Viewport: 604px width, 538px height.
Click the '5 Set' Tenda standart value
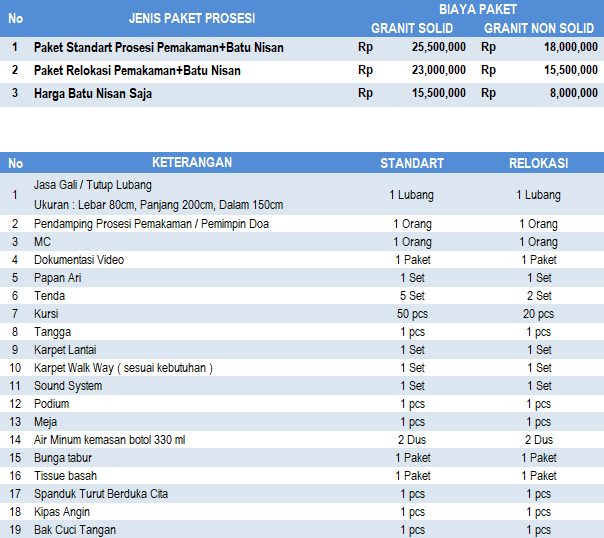tap(412, 296)
